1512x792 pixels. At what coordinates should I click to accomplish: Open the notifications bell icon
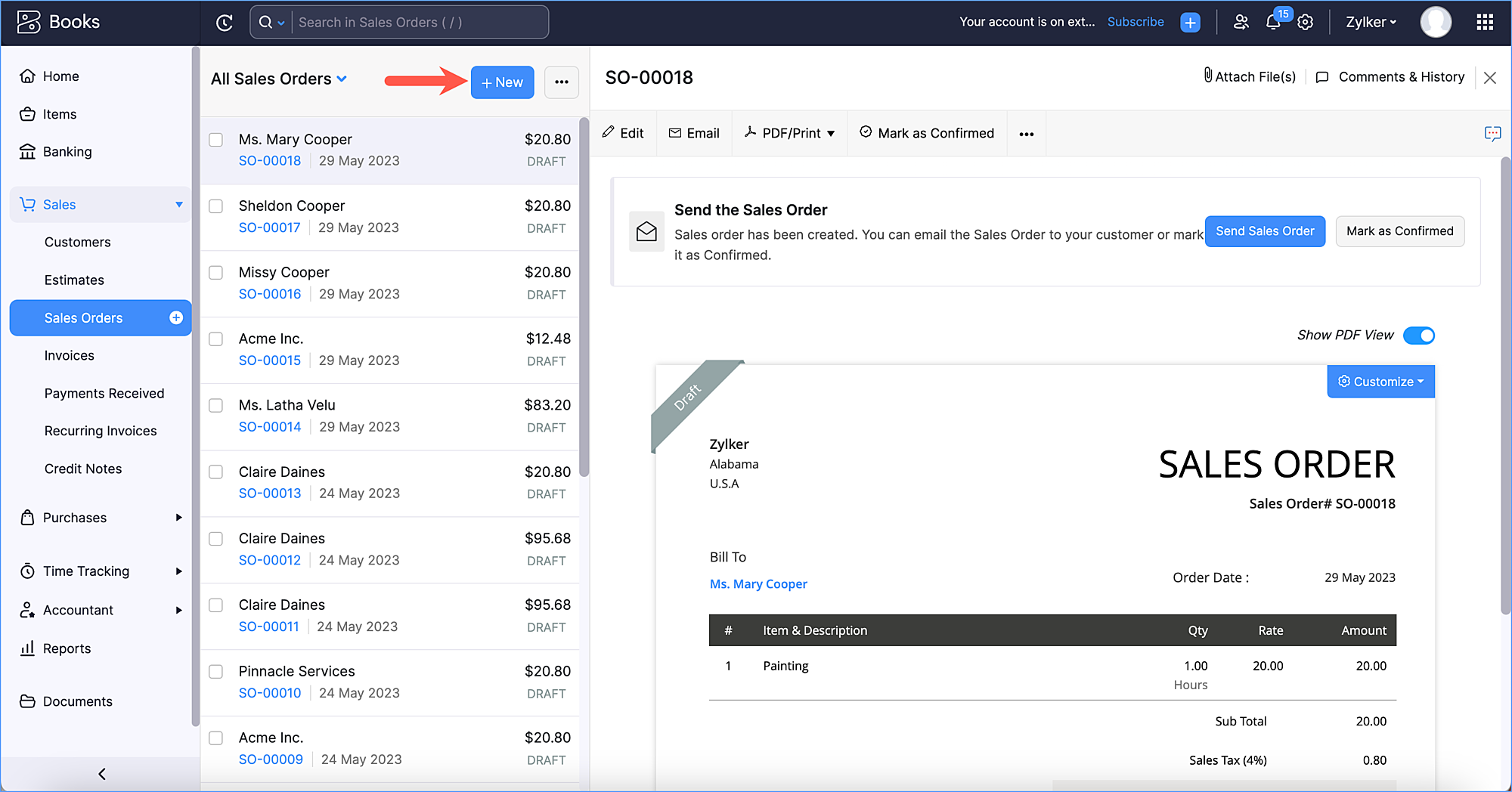[x=1273, y=23]
